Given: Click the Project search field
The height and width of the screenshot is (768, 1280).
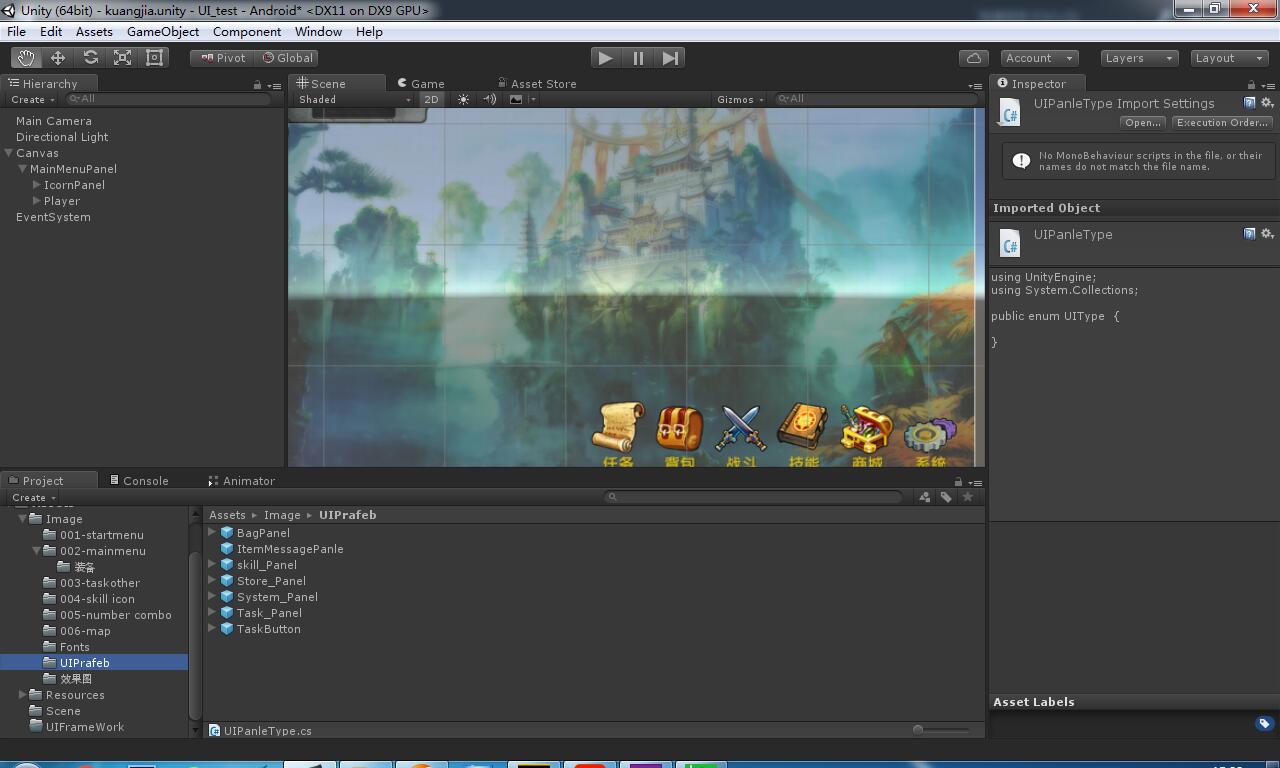Looking at the screenshot, I should tap(753, 497).
